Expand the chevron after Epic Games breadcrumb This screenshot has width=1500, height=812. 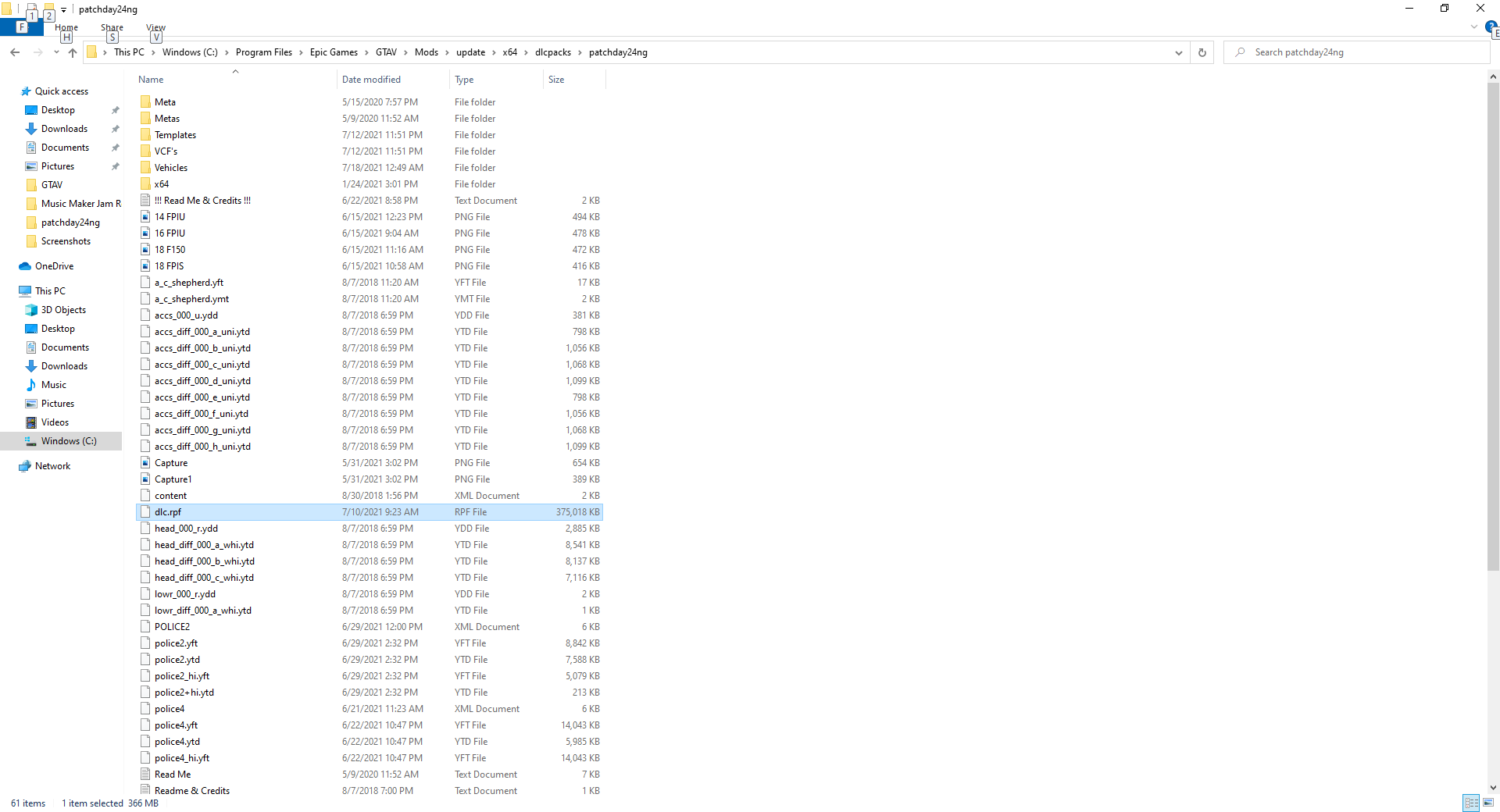click(x=366, y=52)
